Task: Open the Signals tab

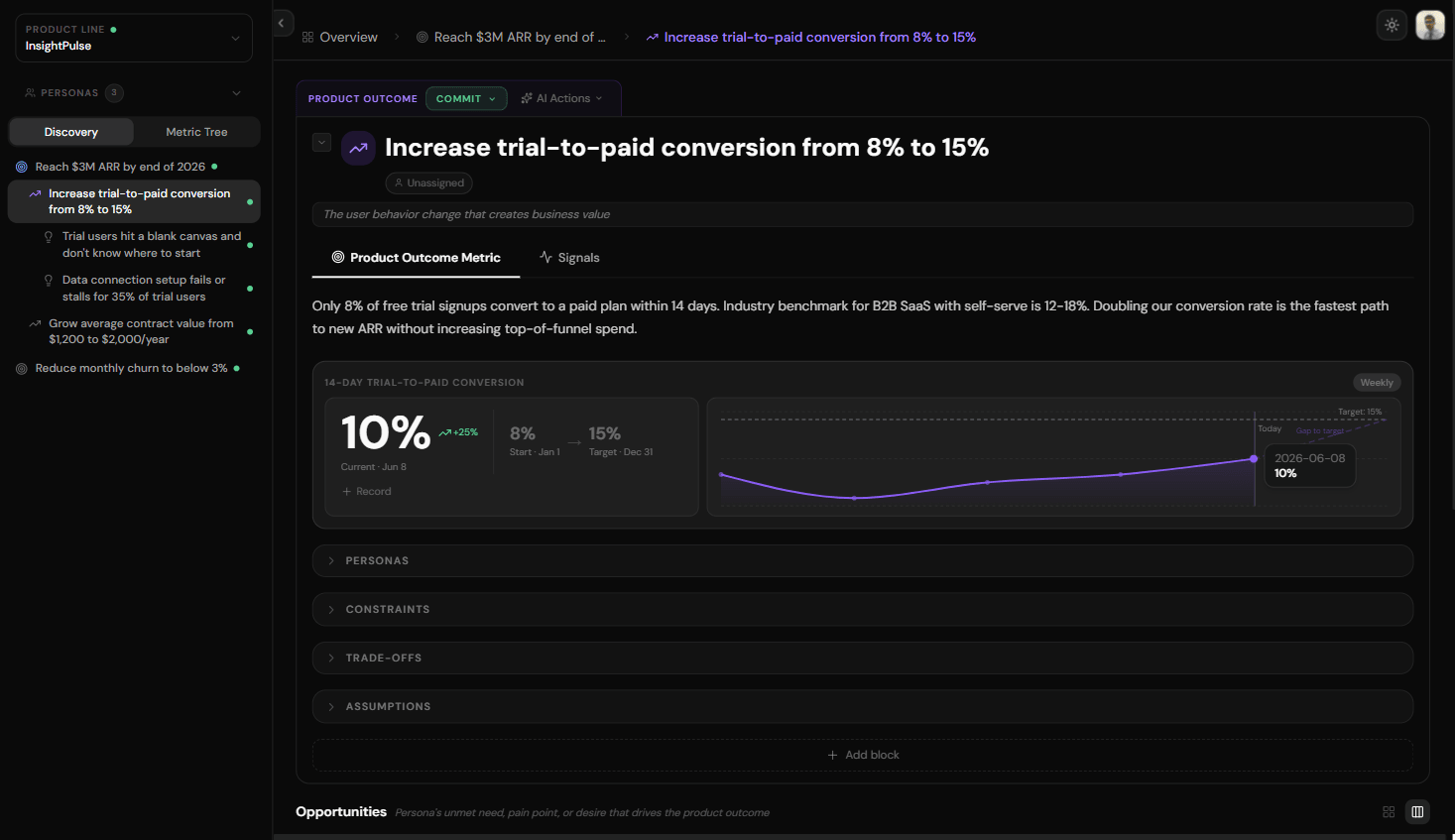Action: click(x=569, y=258)
